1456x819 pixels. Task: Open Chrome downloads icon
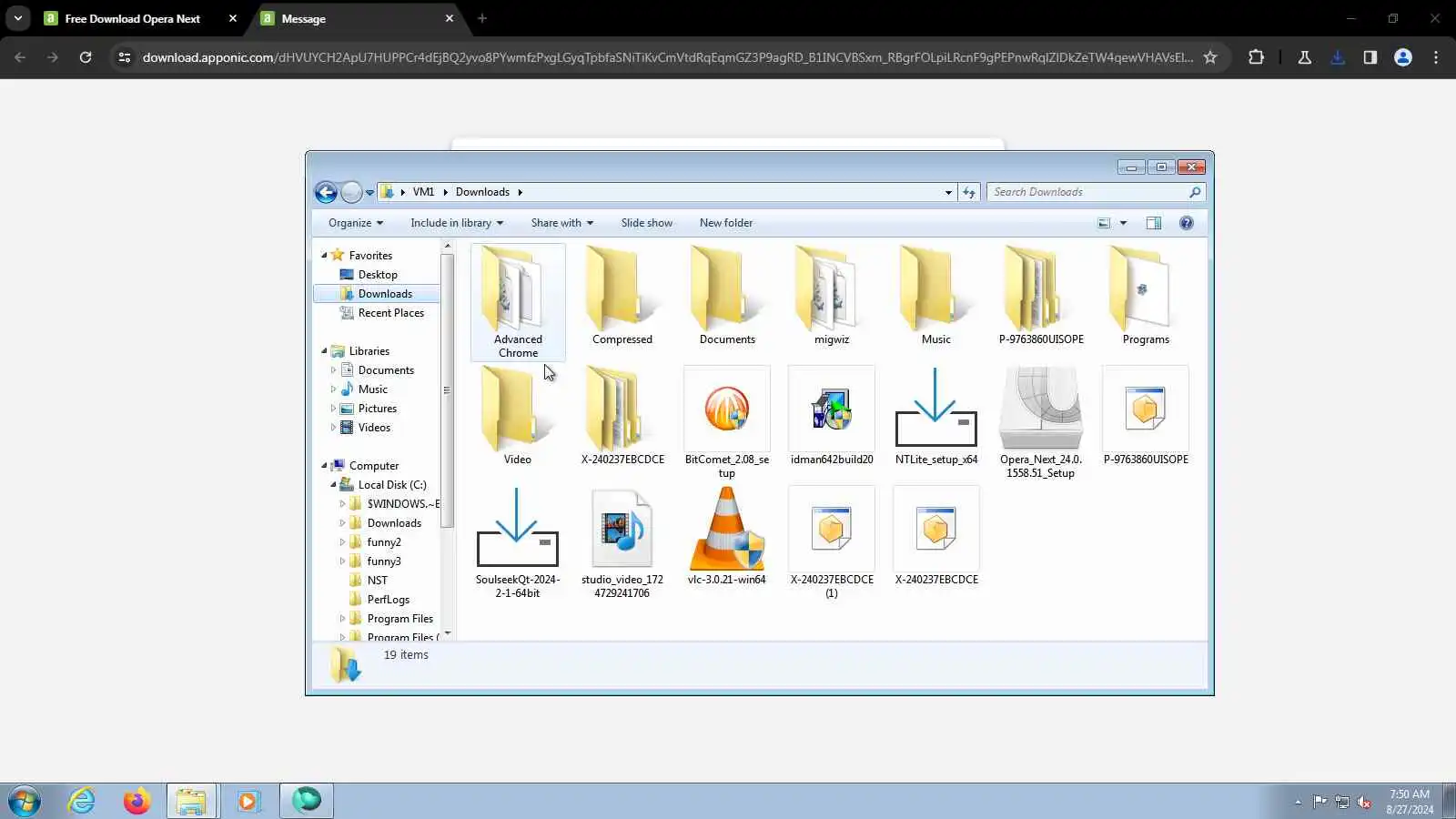click(1338, 57)
